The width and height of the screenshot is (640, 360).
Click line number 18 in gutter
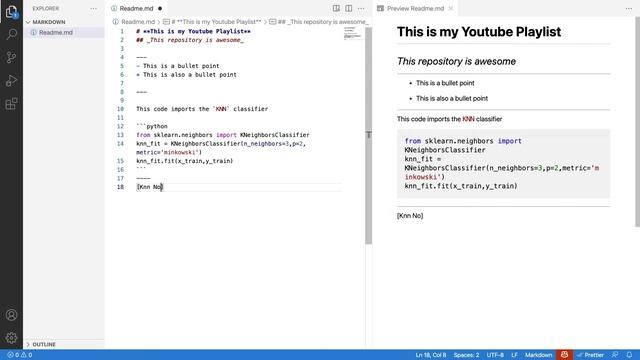[x=120, y=187]
